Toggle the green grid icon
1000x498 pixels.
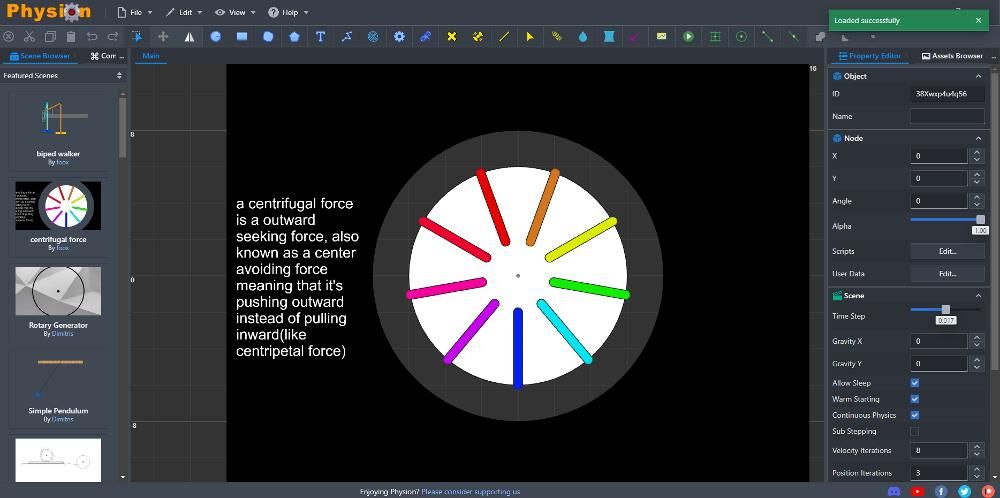(x=715, y=36)
